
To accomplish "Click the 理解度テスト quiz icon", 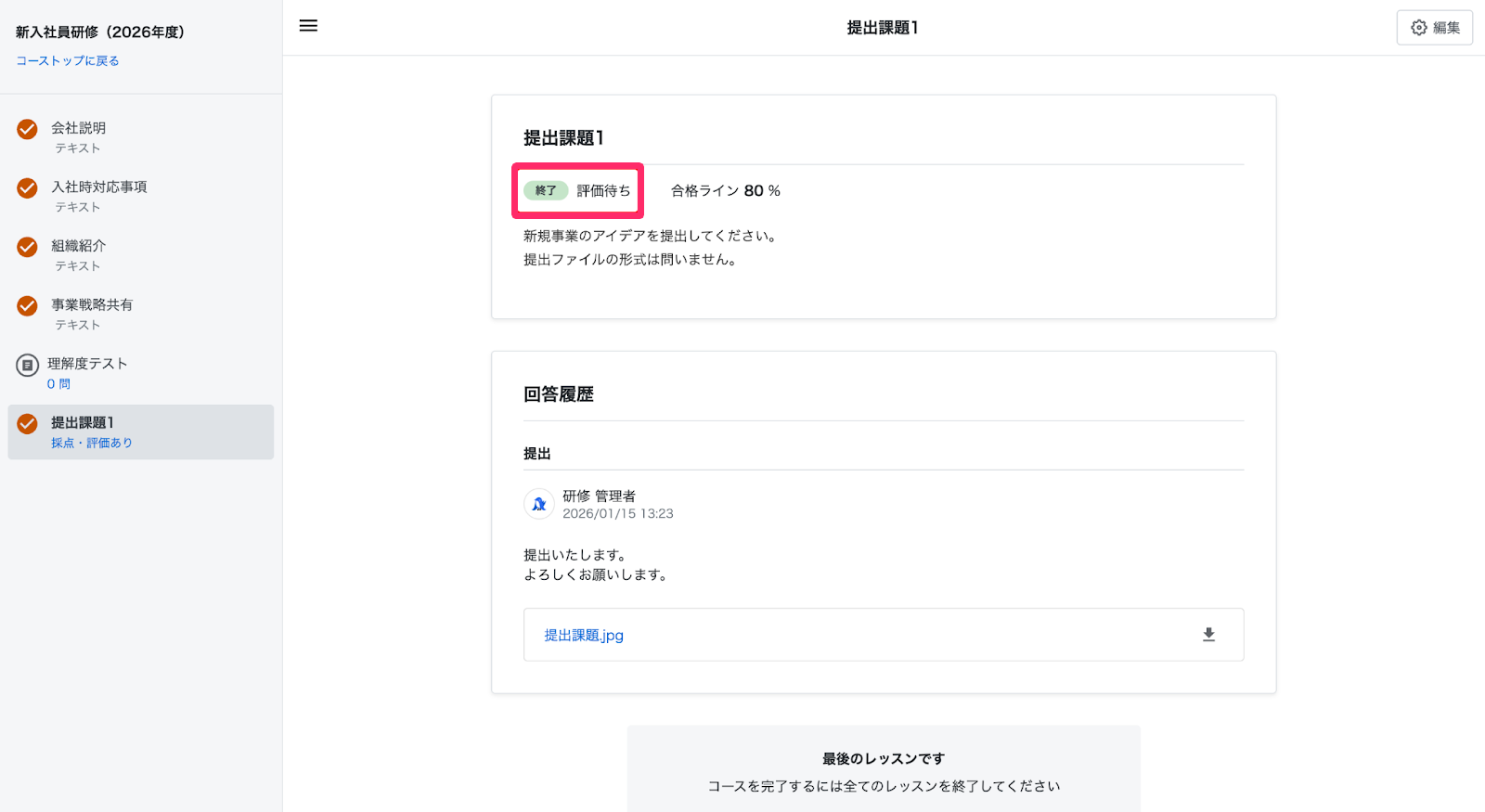I will tap(28, 365).
